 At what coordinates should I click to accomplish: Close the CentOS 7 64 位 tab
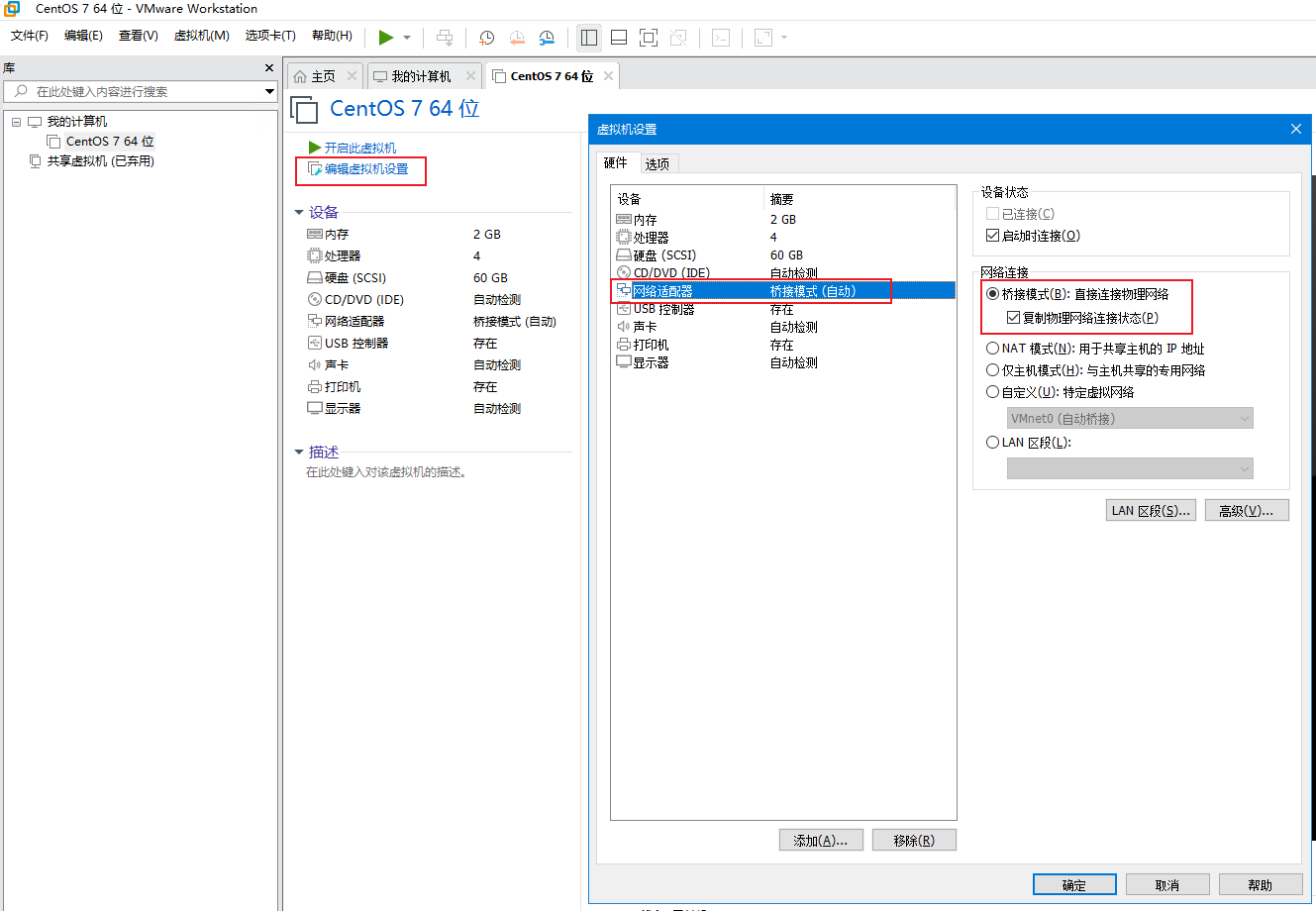608,76
